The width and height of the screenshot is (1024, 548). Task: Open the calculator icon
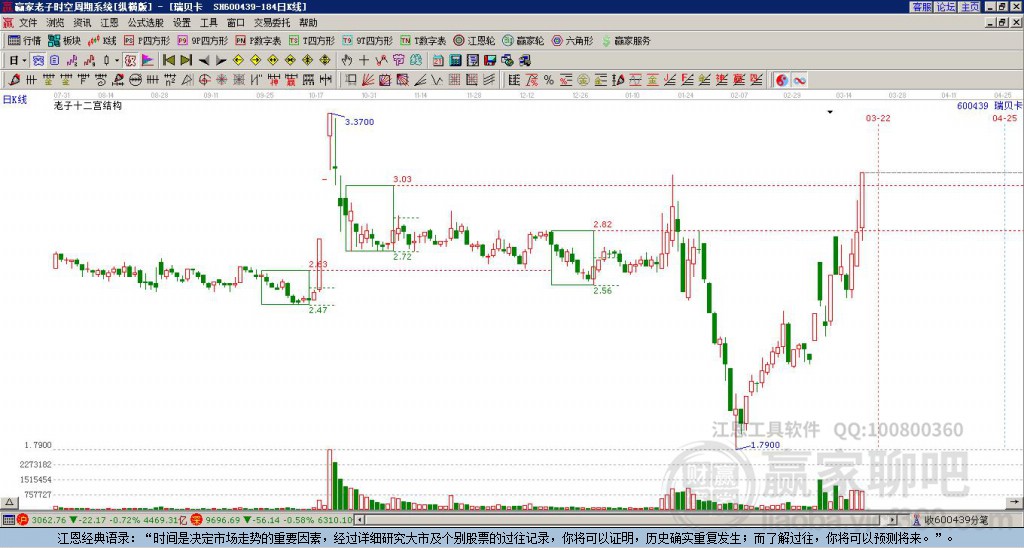pos(455,60)
